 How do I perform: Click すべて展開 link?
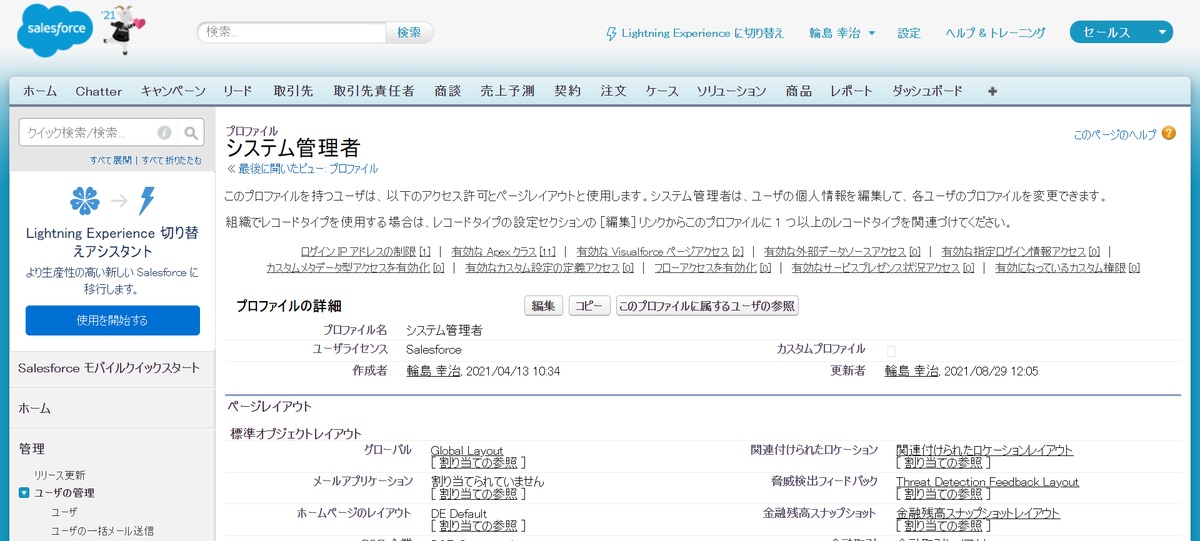(110, 160)
